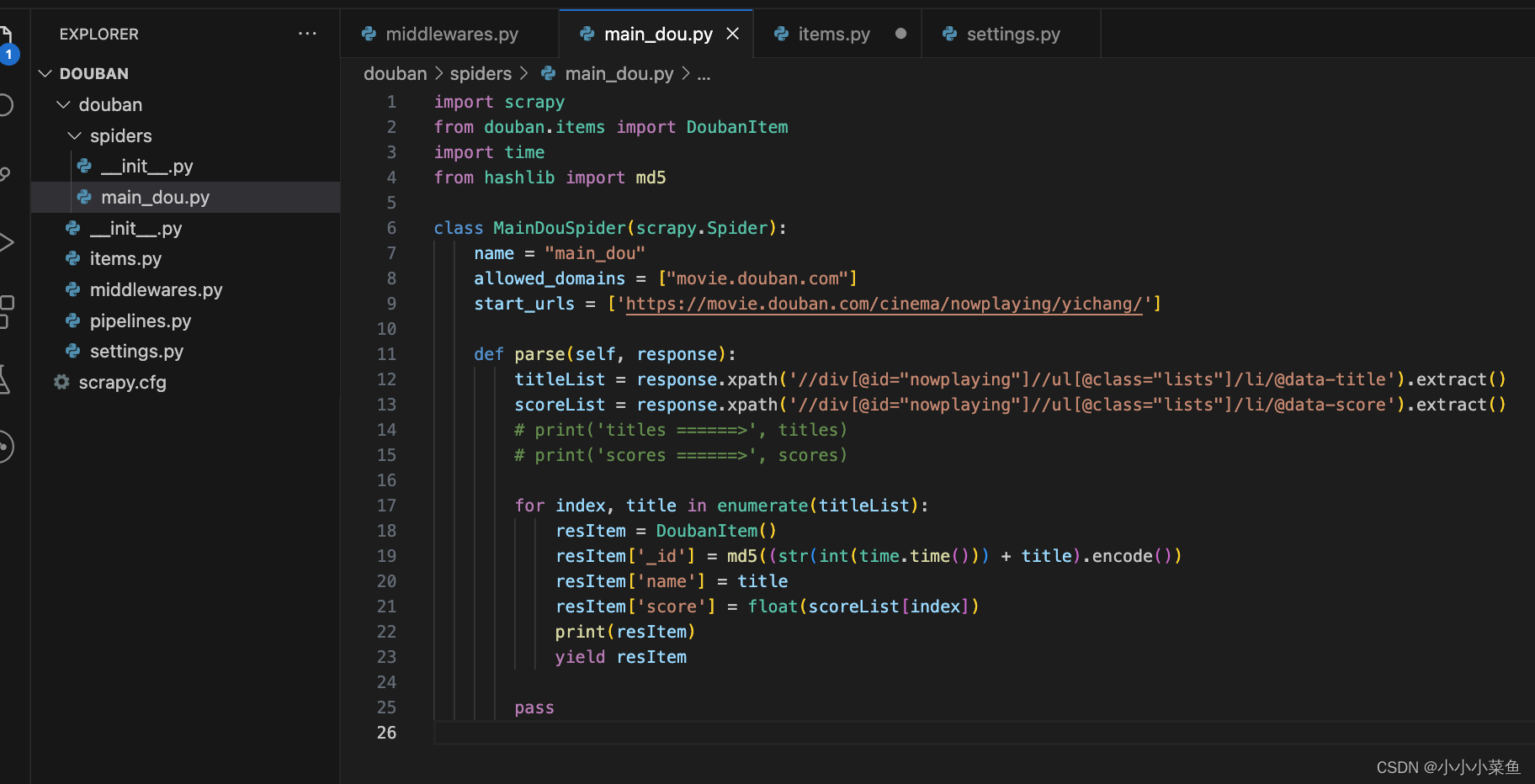The height and width of the screenshot is (784, 1535).
Task: Select main_dou.py in file tree
Action: tap(185, 197)
